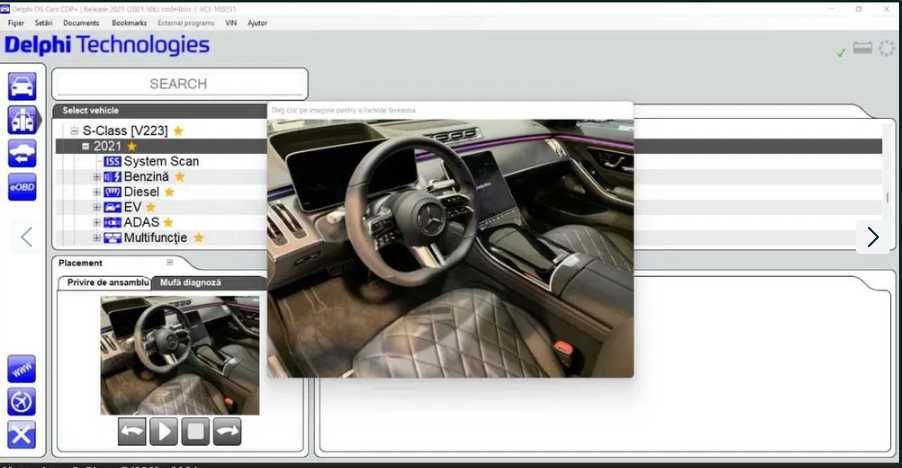Select the Diesel tree item

(142, 192)
